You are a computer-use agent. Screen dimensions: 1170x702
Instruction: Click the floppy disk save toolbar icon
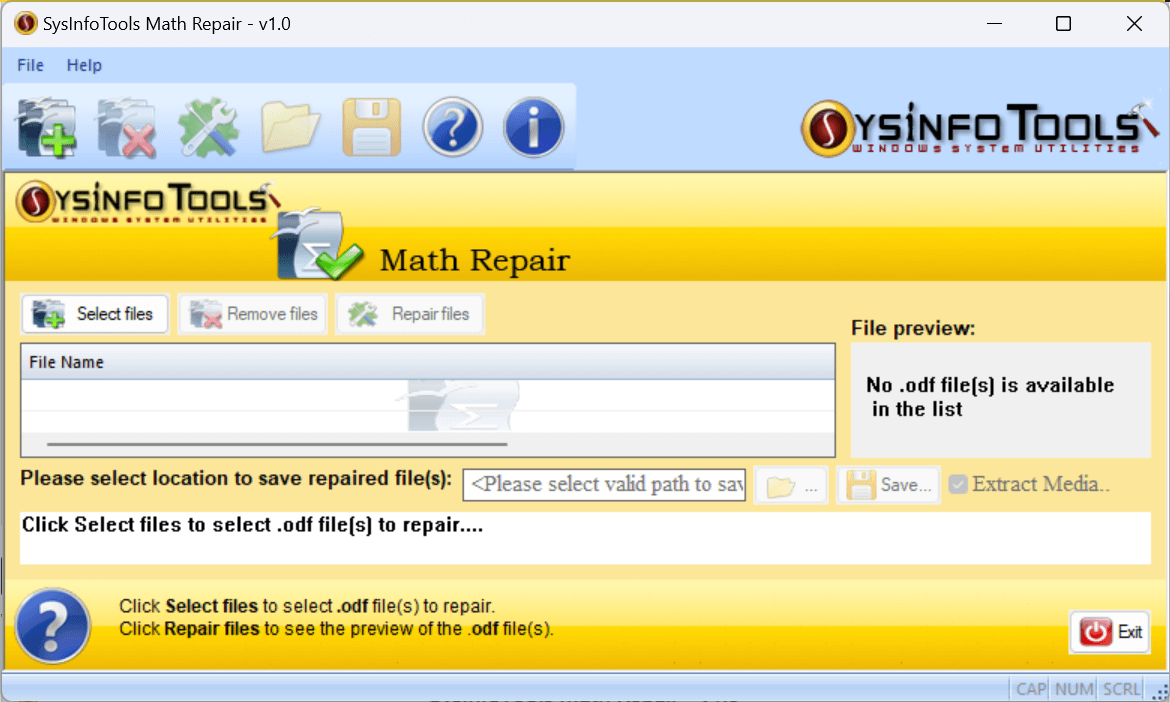coord(372,128)
